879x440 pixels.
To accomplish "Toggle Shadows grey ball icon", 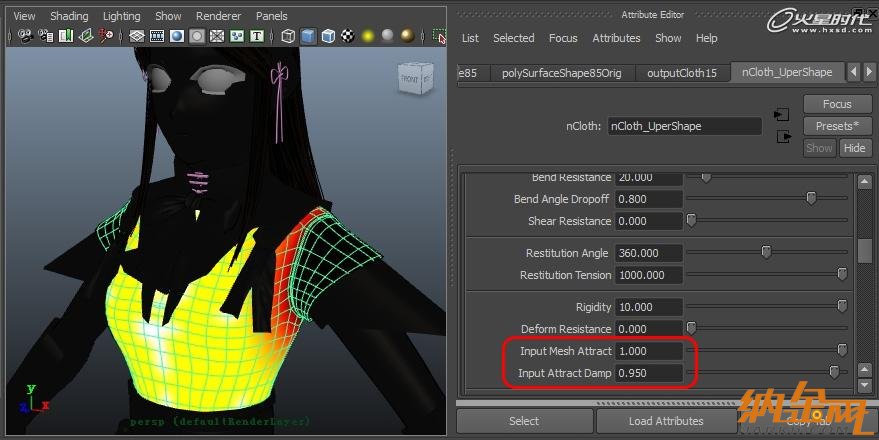I will [x=387, y=36].
